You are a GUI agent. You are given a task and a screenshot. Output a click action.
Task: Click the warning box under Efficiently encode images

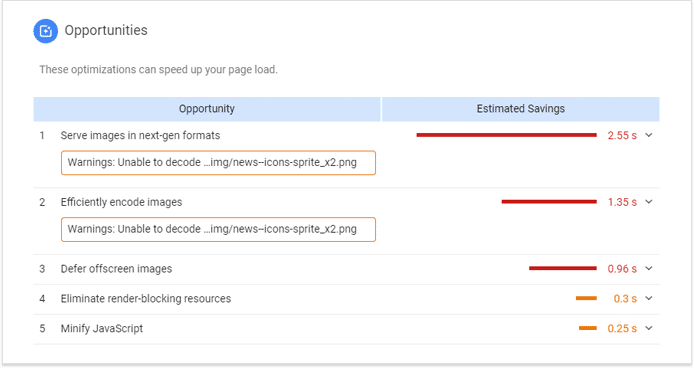point(218,229)
